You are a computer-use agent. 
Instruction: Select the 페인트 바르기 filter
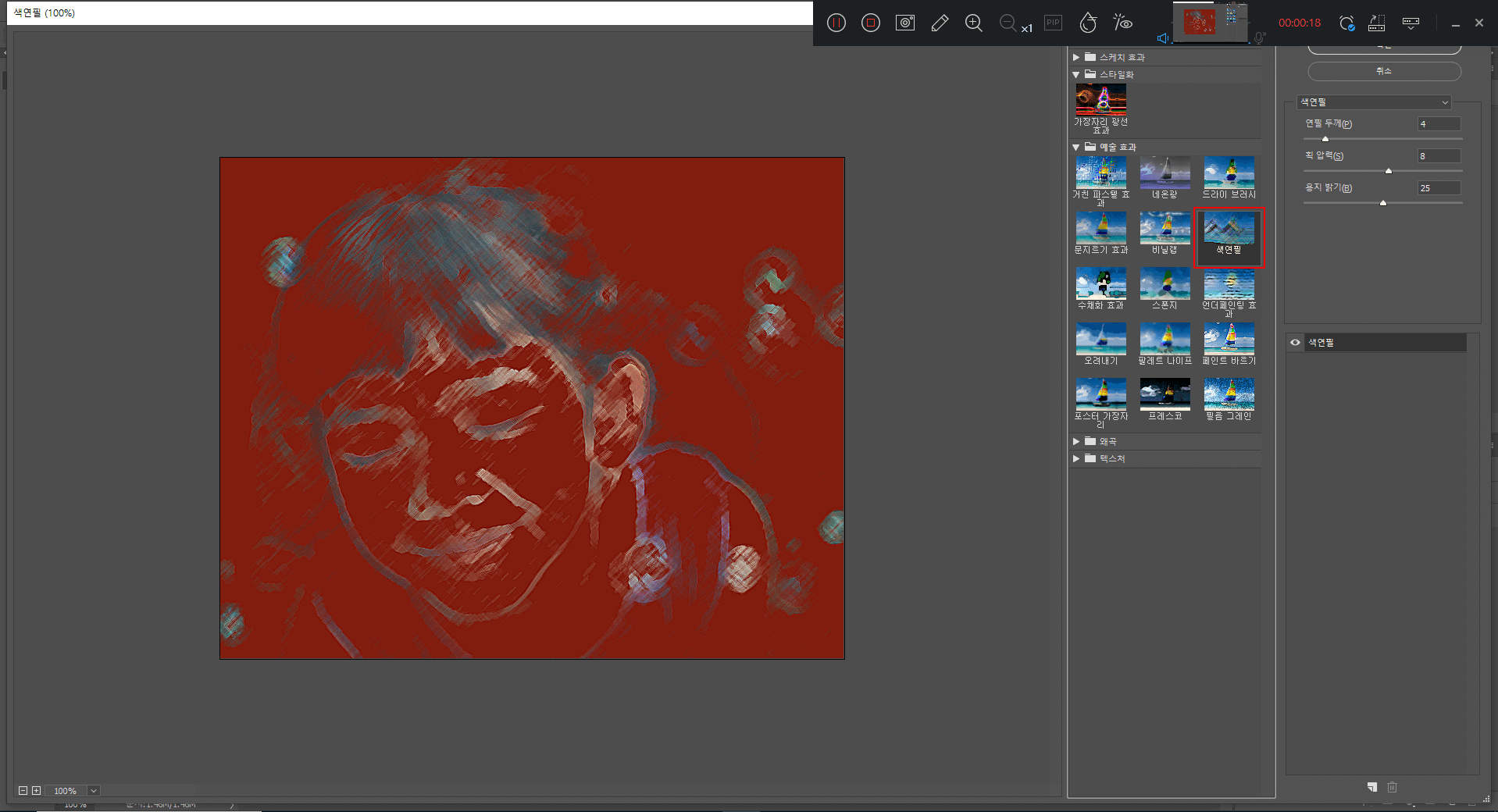(1229, 338)
